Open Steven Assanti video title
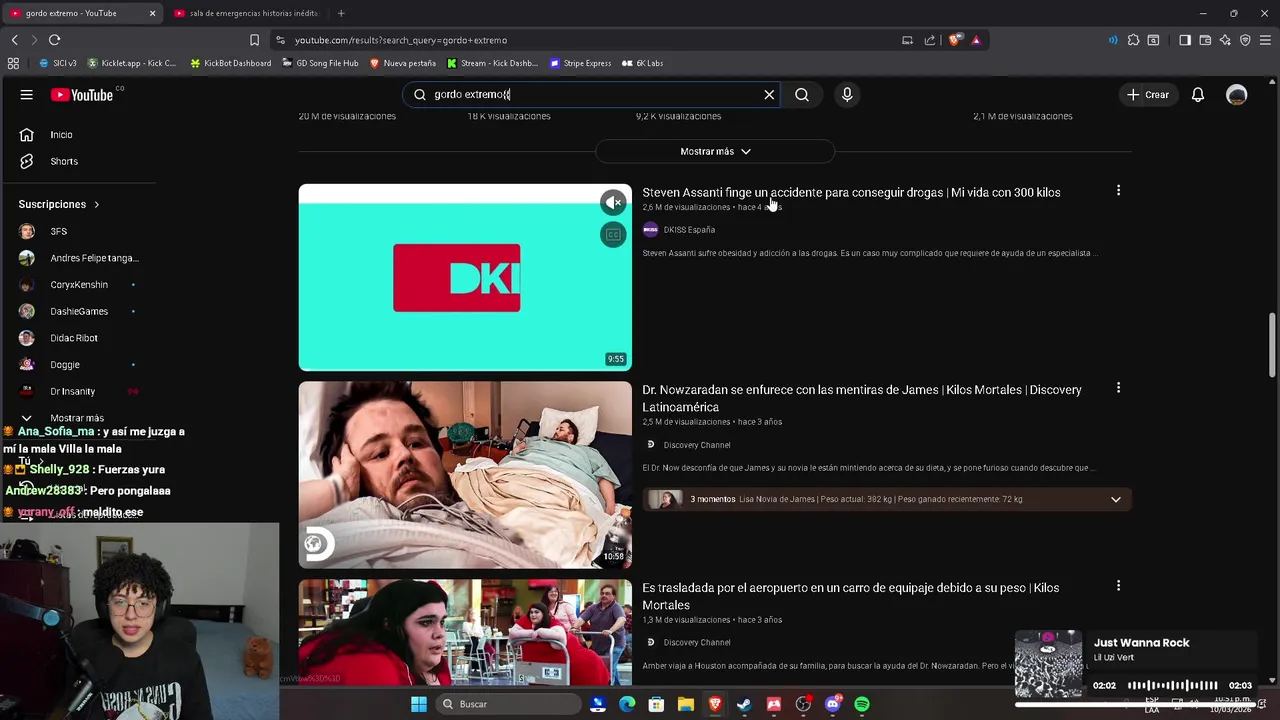 pyautogui.click(x=851, y=192)
